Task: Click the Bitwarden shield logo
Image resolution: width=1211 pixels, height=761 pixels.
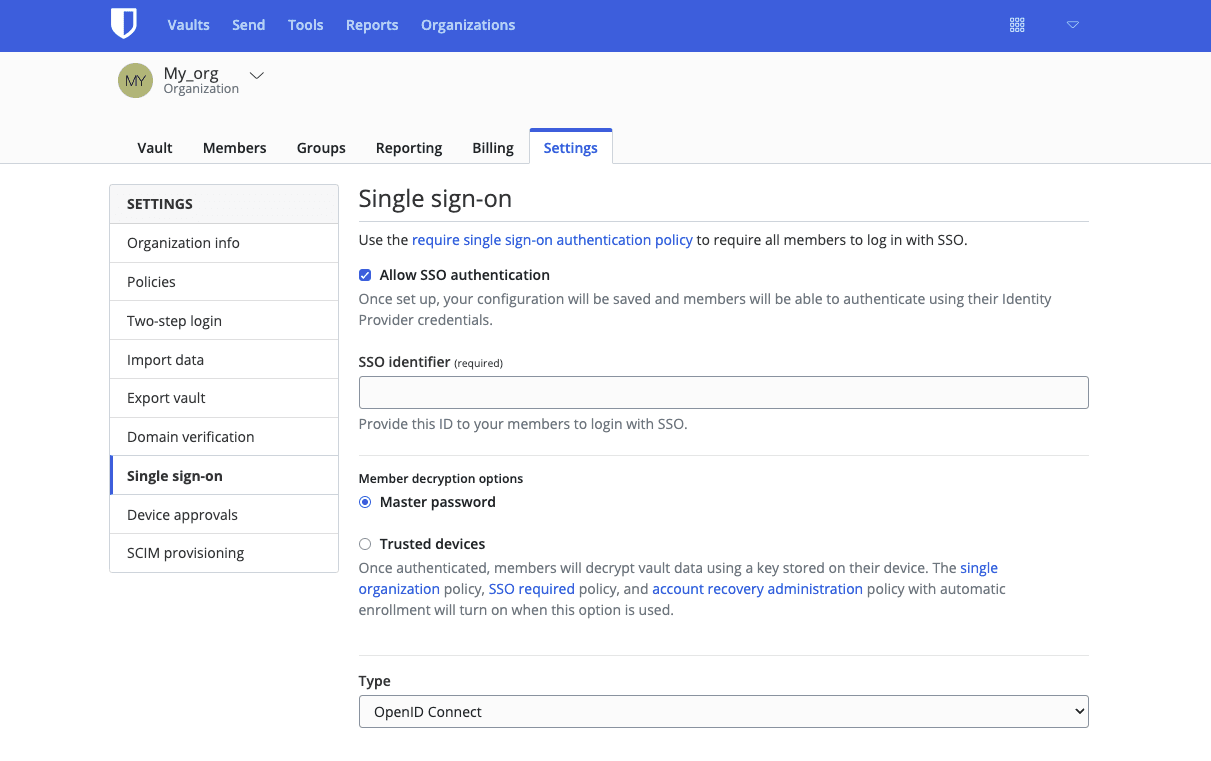Action: (x=124, y=24)
